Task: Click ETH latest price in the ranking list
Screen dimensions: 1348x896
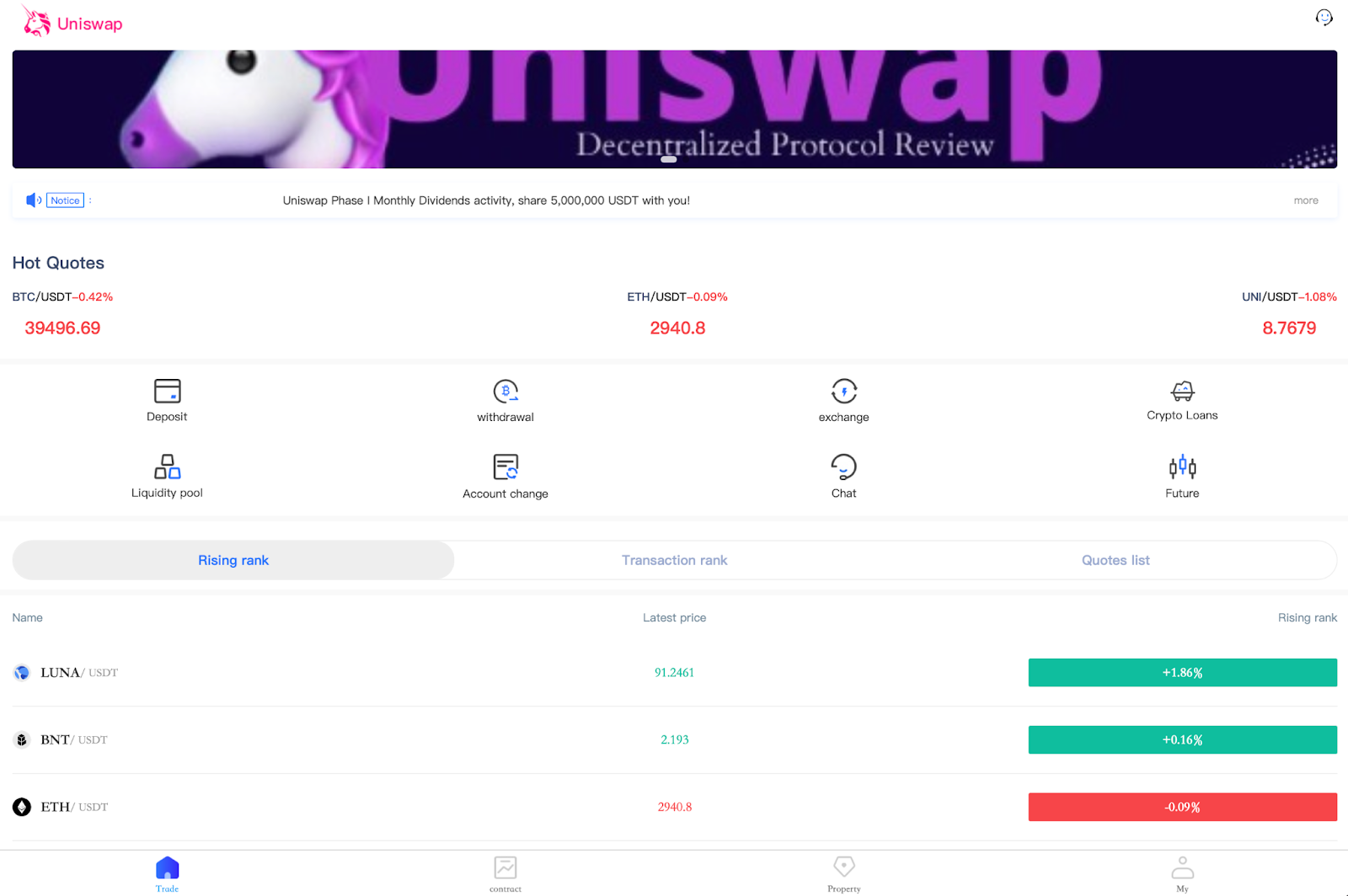Action: pos(674,807)
